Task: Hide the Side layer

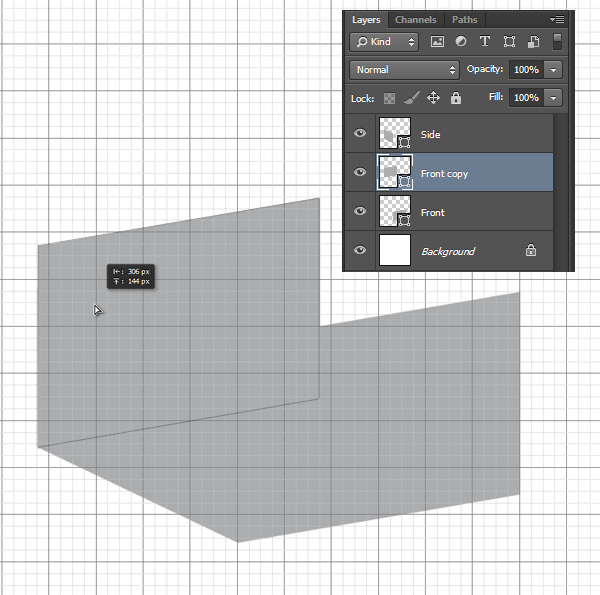Action: tap(360, 133)
